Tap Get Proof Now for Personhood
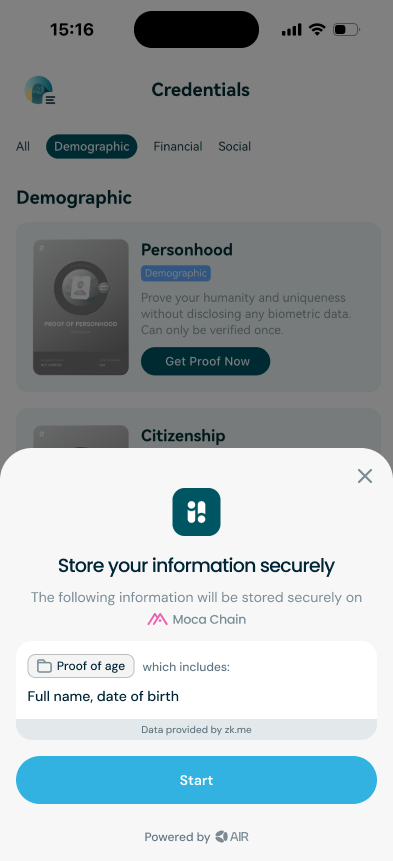 [205, 361]
